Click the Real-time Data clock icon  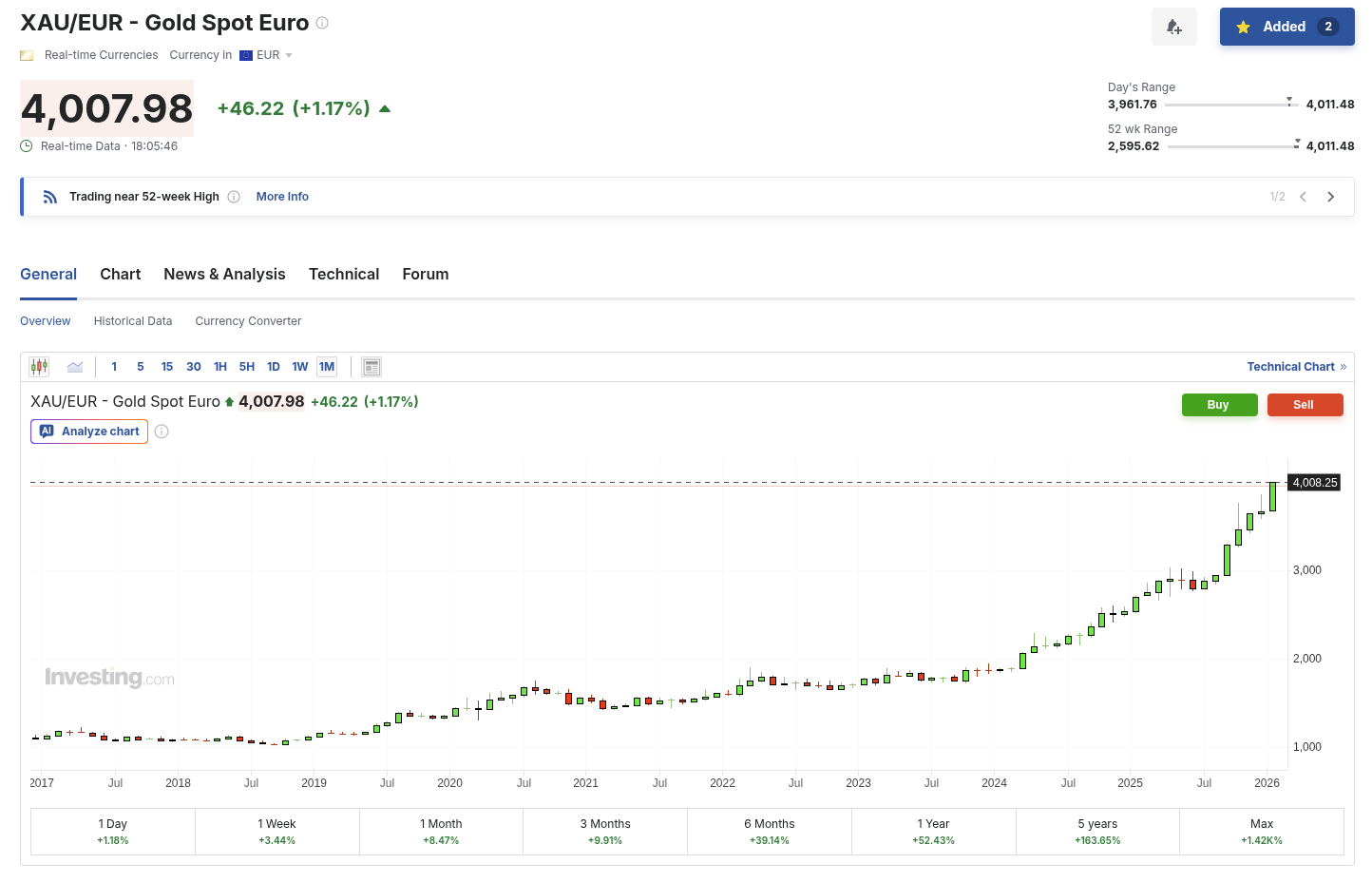click(27, 146)
